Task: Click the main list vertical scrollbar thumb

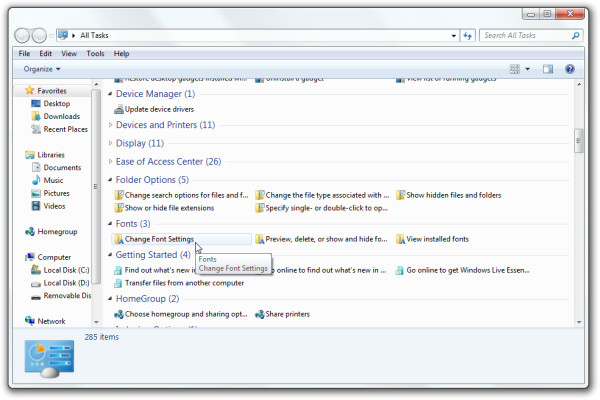Action: pos(579,141)
